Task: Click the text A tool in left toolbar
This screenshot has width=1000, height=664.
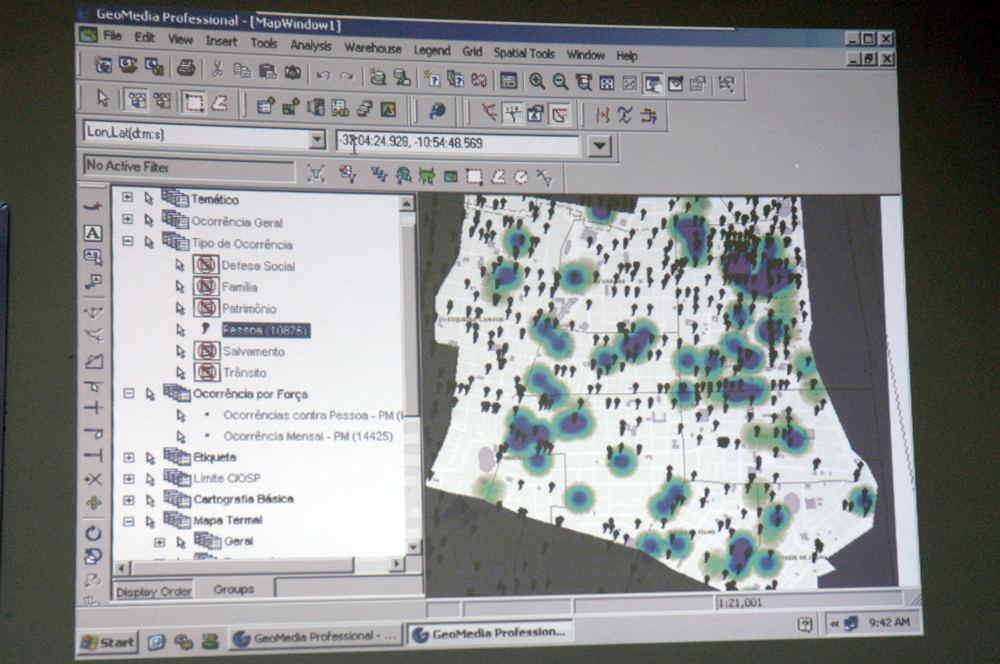Action: pyautogui.click(x=93, y=233)
